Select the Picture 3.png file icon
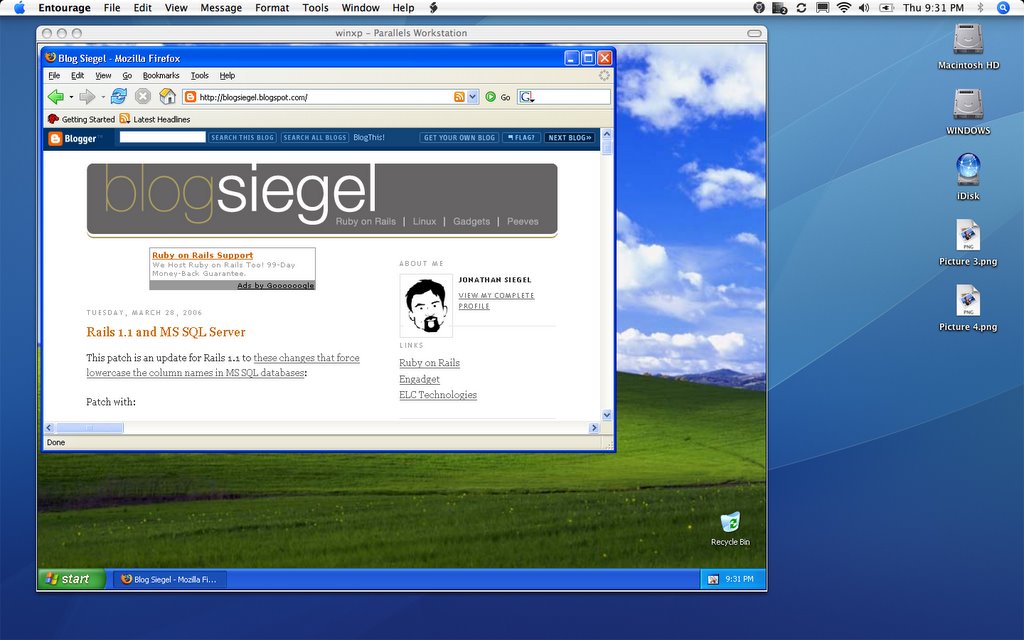The height and width of the screenshot is (640, 1024). click(x=968, y=235)
